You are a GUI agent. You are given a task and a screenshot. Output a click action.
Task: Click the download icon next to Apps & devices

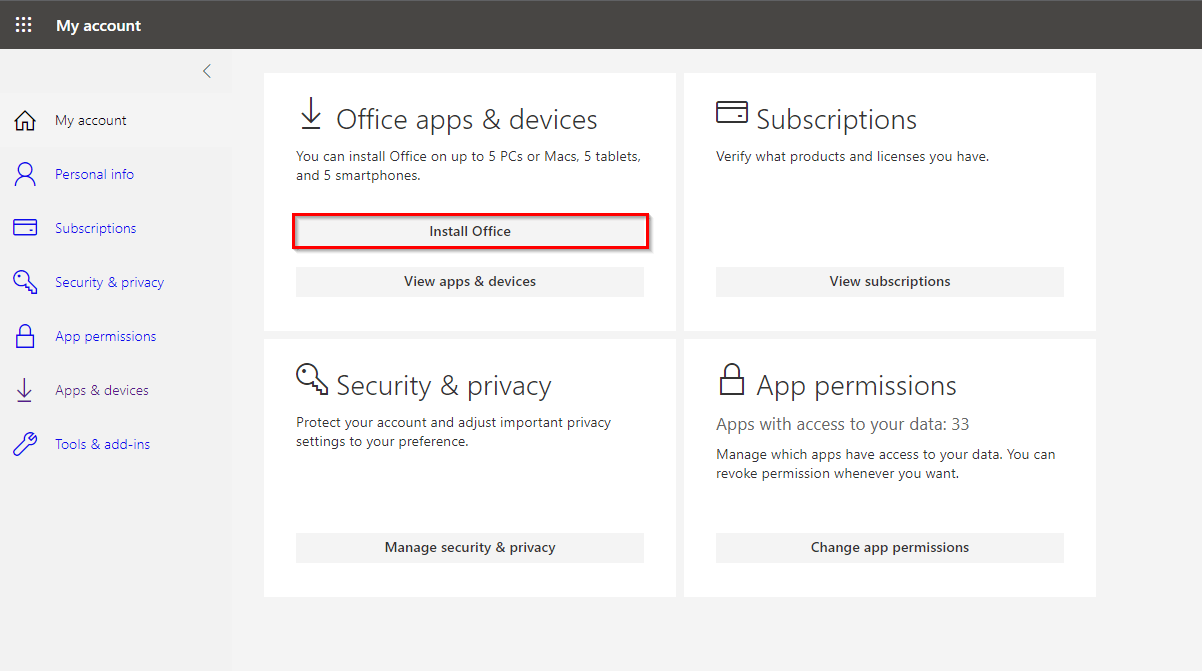[25, 389]
